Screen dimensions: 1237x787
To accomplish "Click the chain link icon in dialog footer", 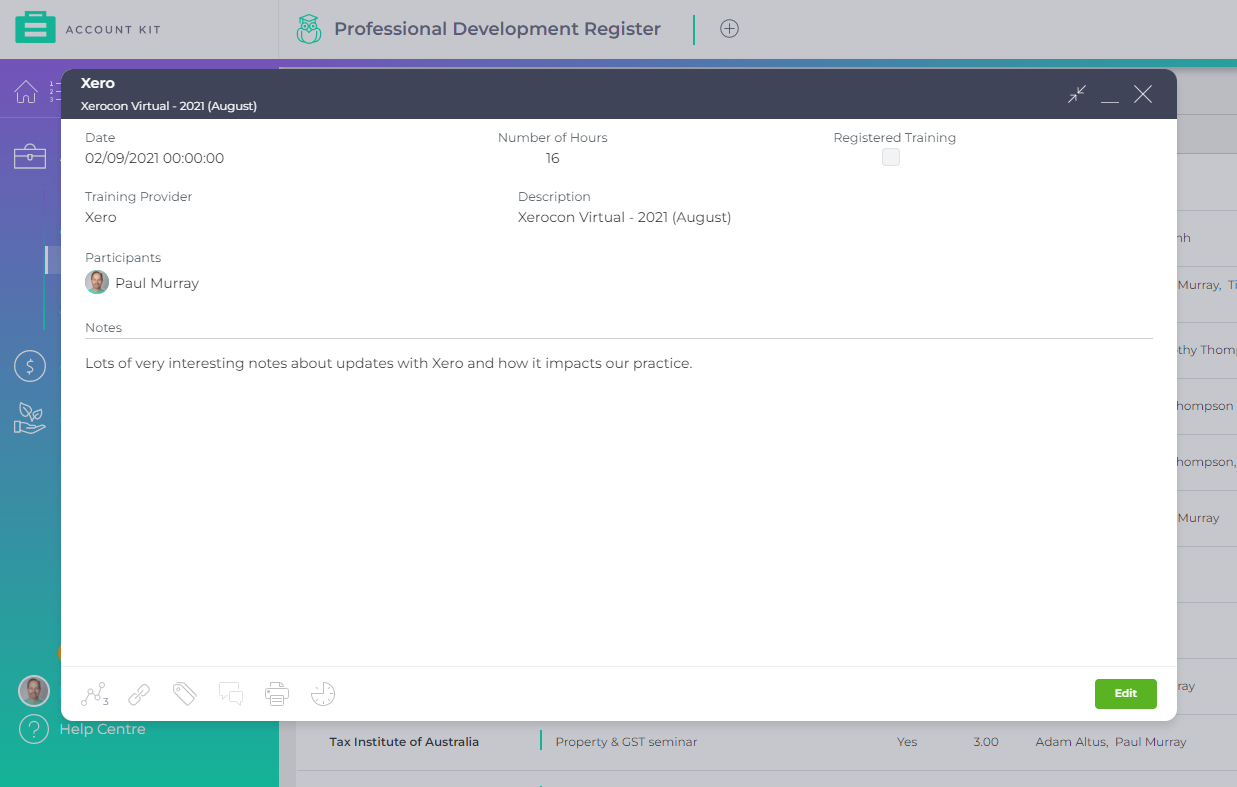I will pyautogui.click(x=139, y=693).
